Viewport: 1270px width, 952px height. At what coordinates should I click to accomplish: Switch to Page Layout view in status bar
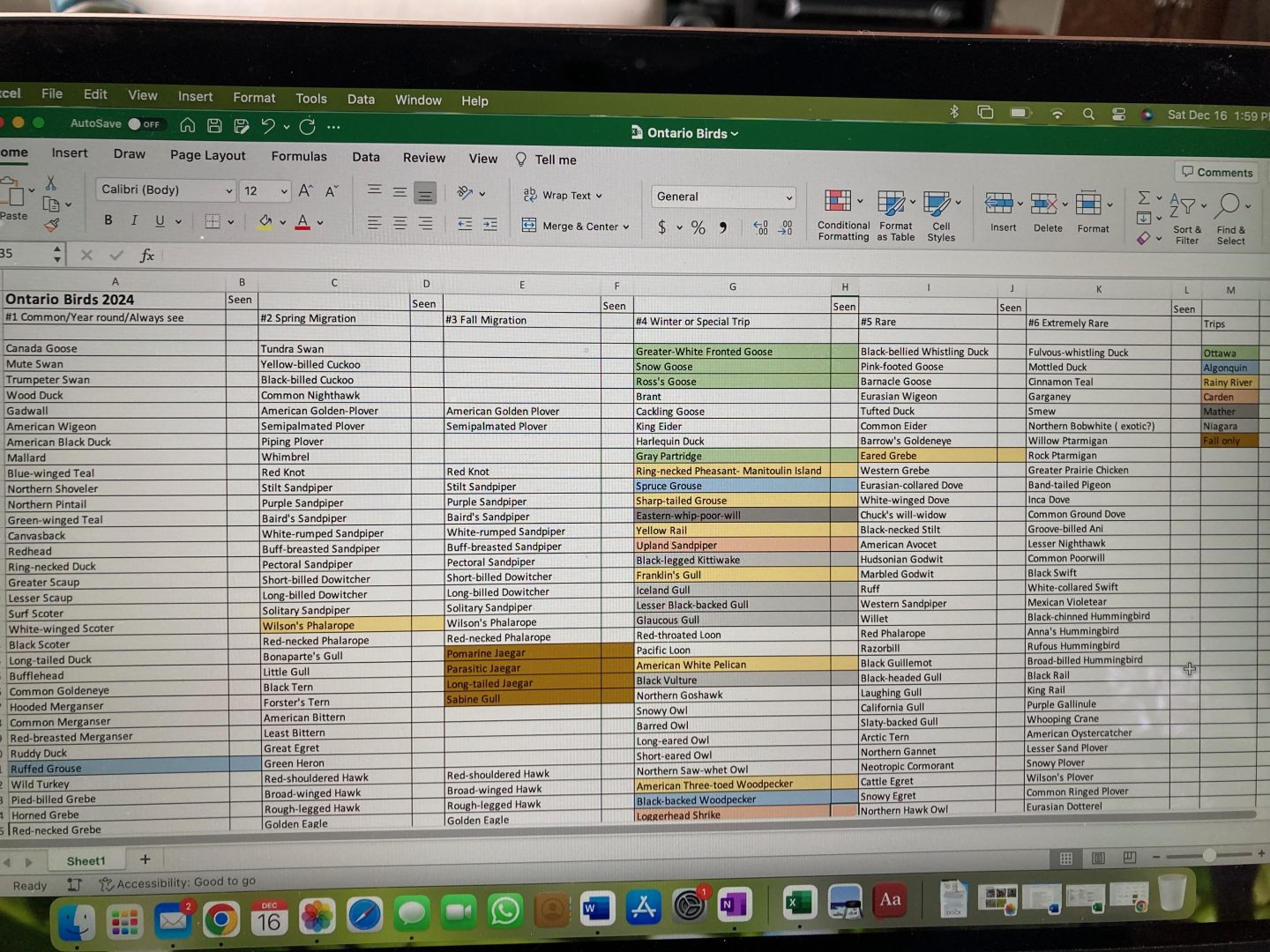(1098, 858)
